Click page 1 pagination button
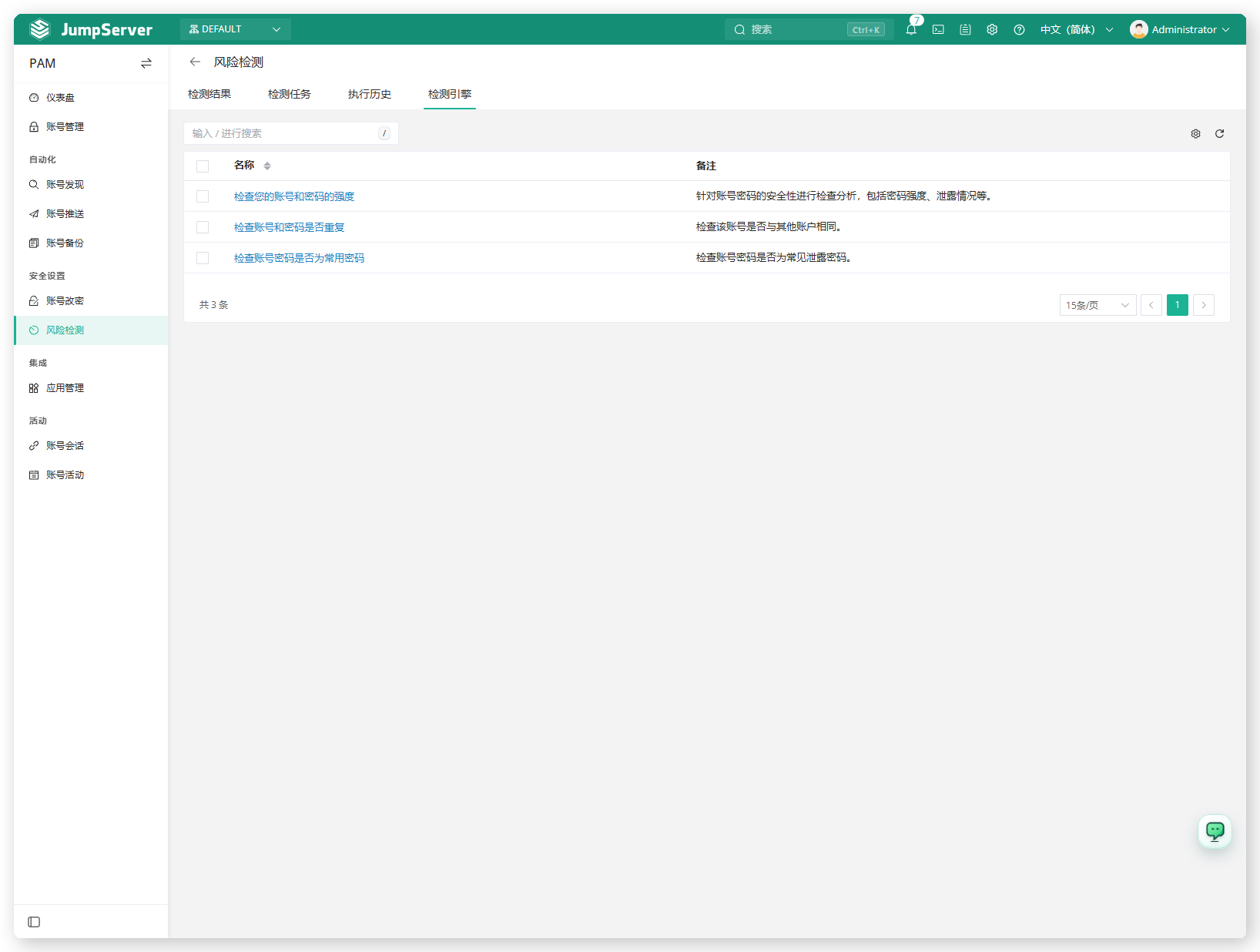The width and height of the screenshot is (1260, 952). [x=1178, y=305]
